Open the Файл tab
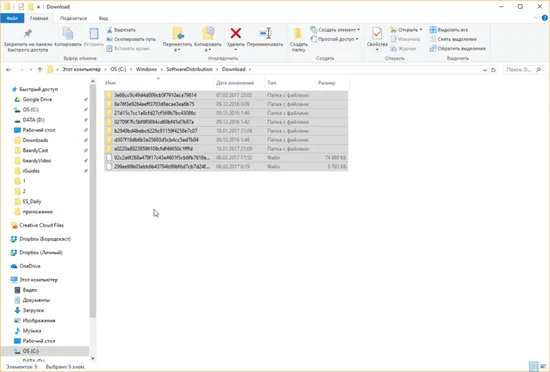Screen dimensions: 550x372 point(12,18)
